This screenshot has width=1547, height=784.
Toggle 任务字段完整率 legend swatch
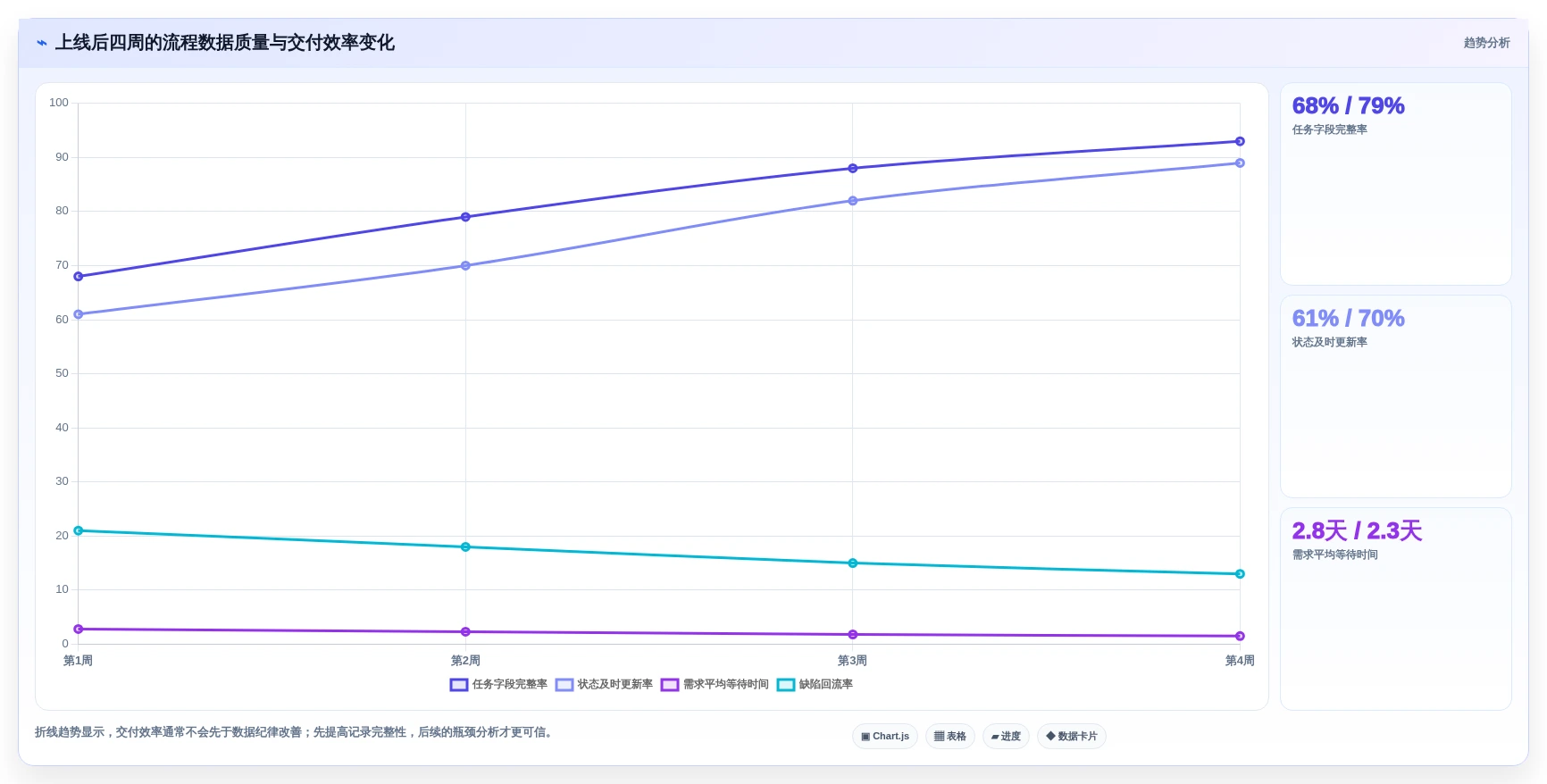pos(459,685)
